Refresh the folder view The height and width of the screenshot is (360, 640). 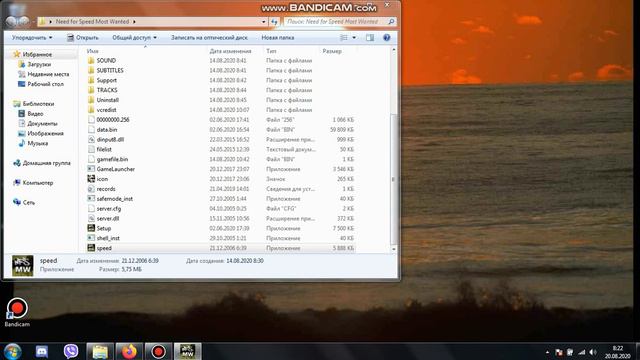click(x=274, y=22)
